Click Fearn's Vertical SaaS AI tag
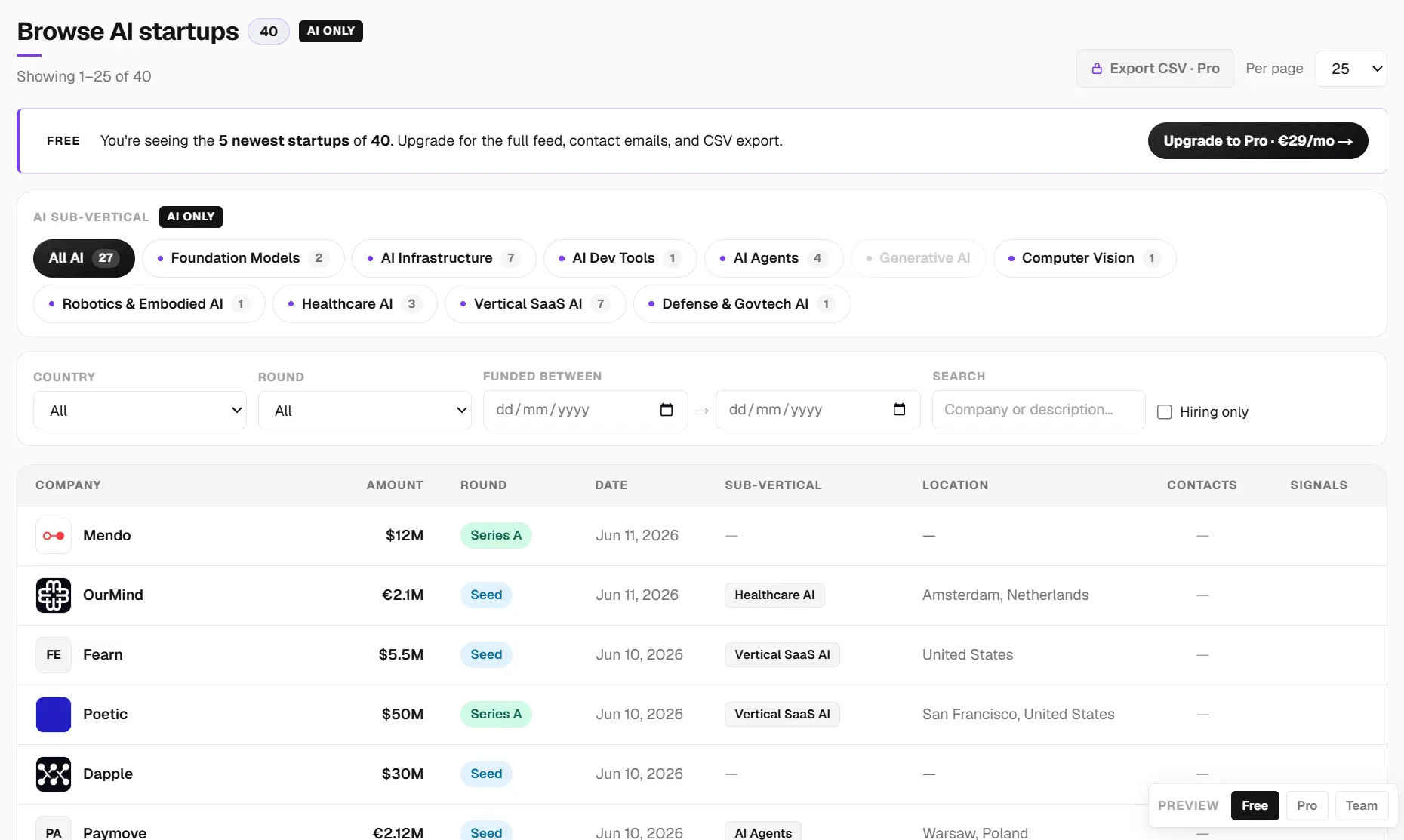Viewport: 1404px width, 840px height. (x=782, y=655)
